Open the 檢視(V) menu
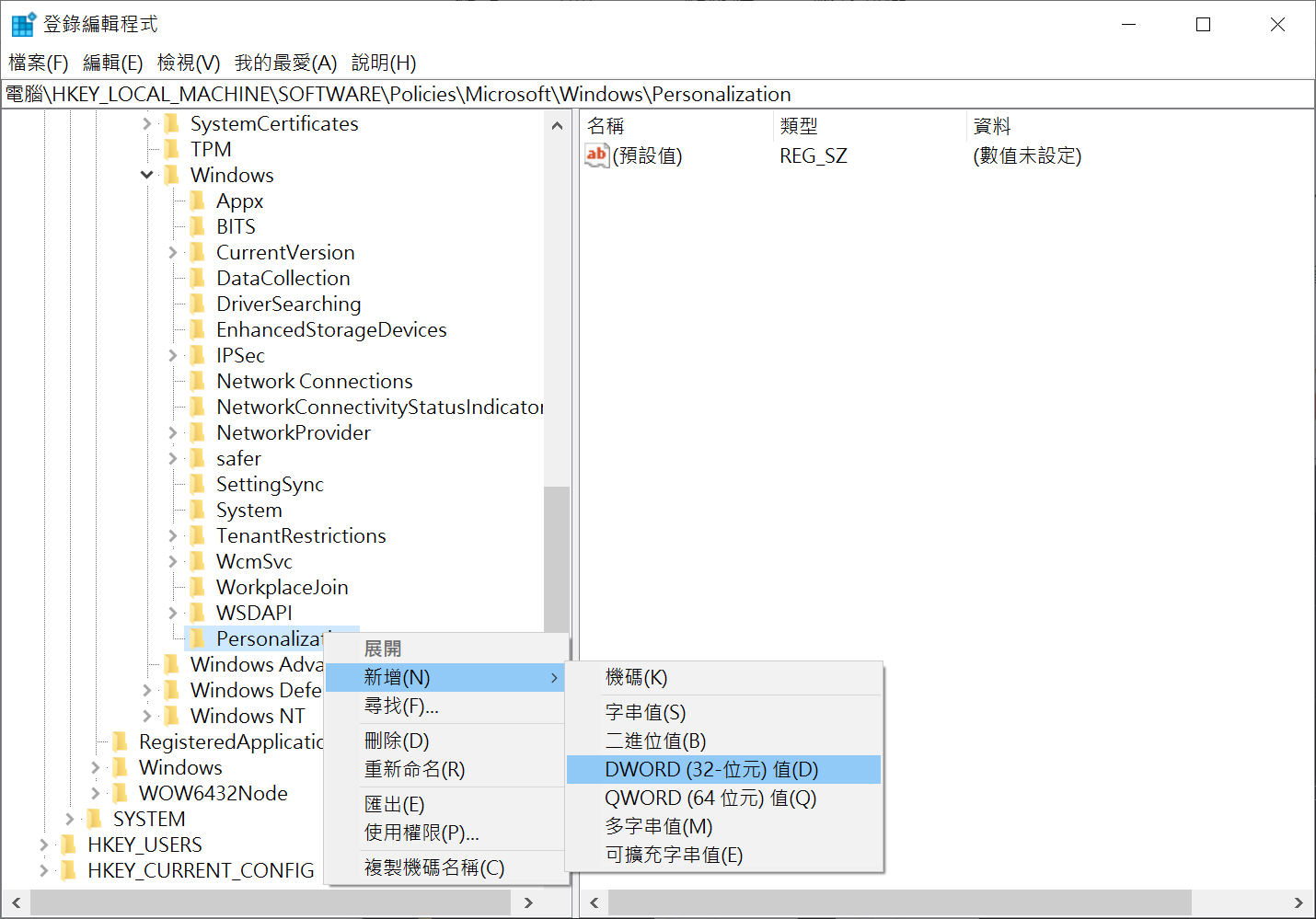Screen dimensions: 1316x919 (189, 63)
